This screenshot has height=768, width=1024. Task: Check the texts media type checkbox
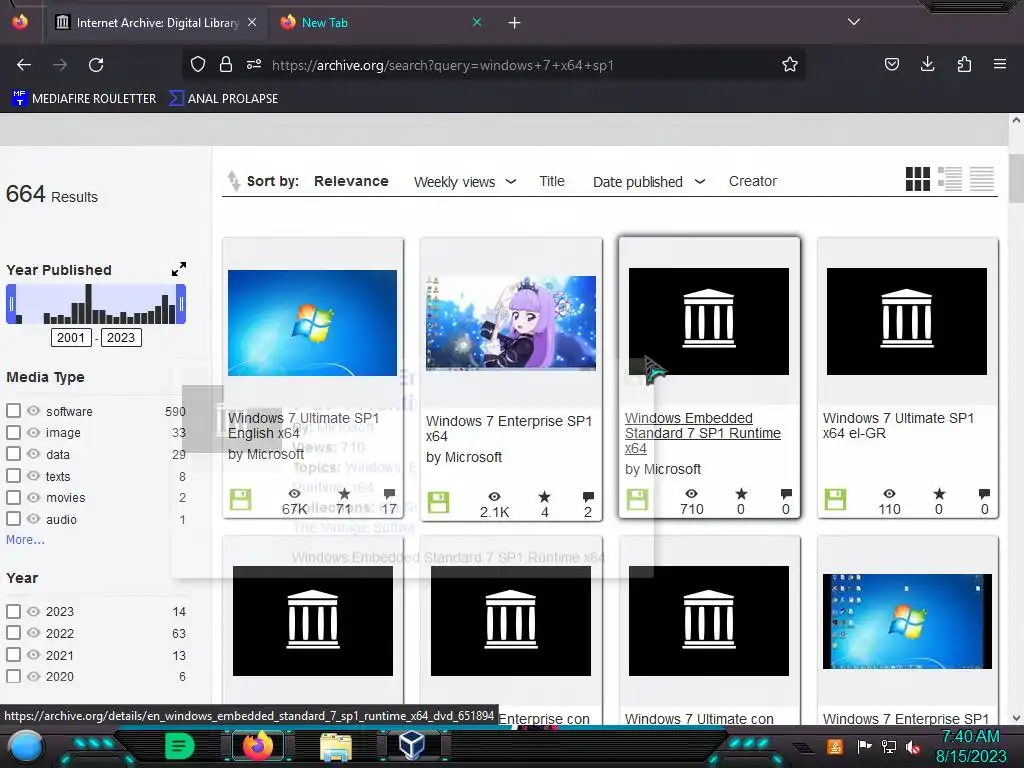(x=13, y=476)
